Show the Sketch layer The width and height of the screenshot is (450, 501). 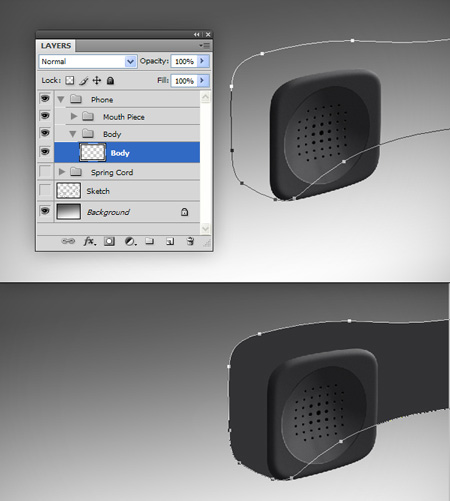45,190
